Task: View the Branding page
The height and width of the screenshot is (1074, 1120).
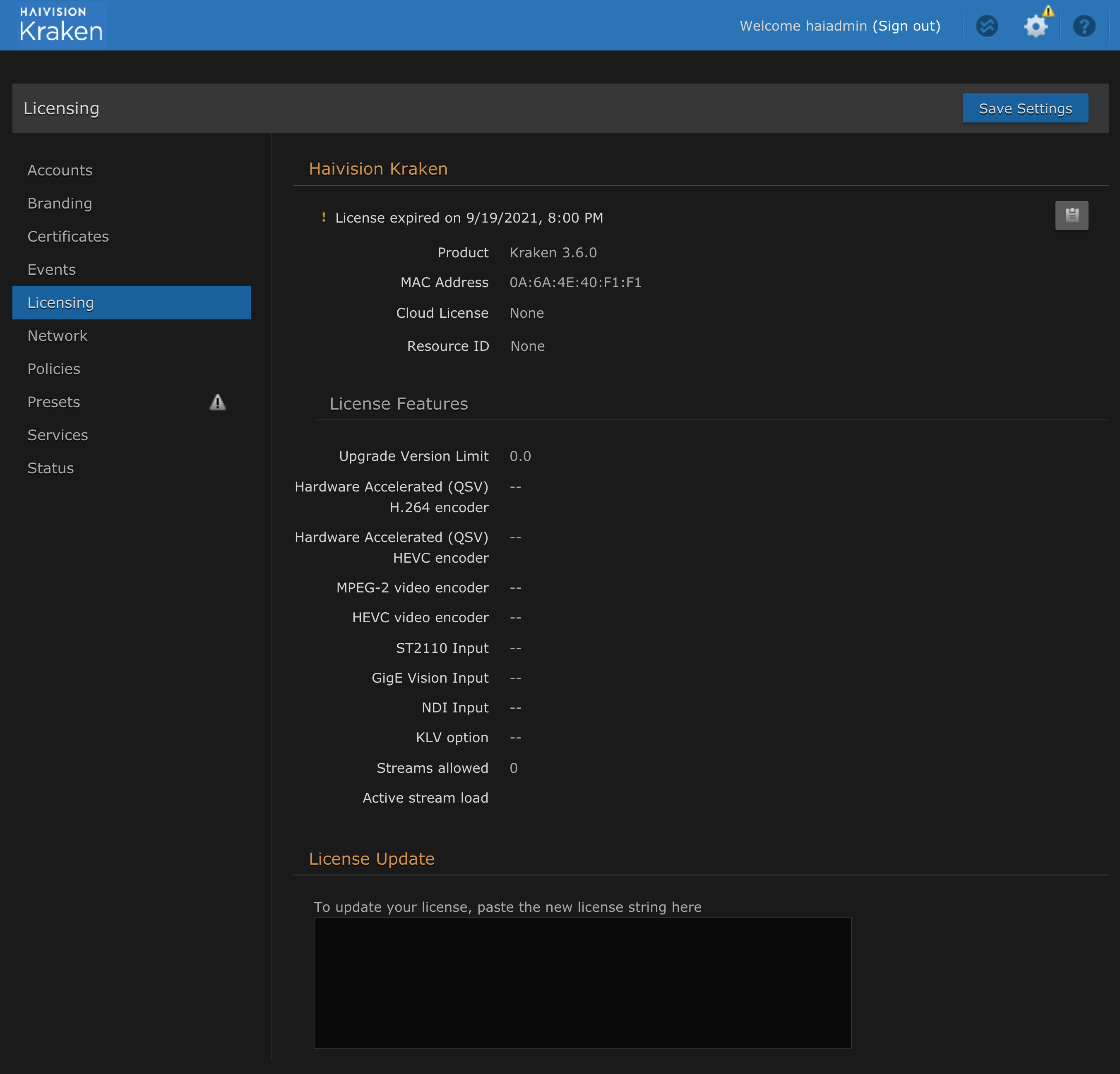Action: click(x=60, y=203)
